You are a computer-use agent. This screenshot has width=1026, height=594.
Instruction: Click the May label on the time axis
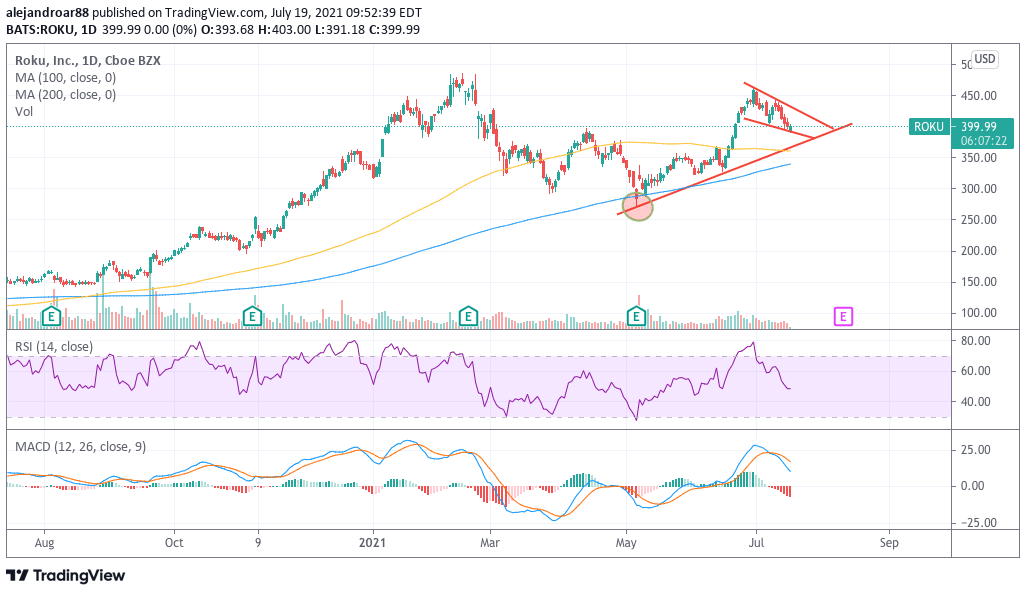pyautogui.click(x=626, y=543)
